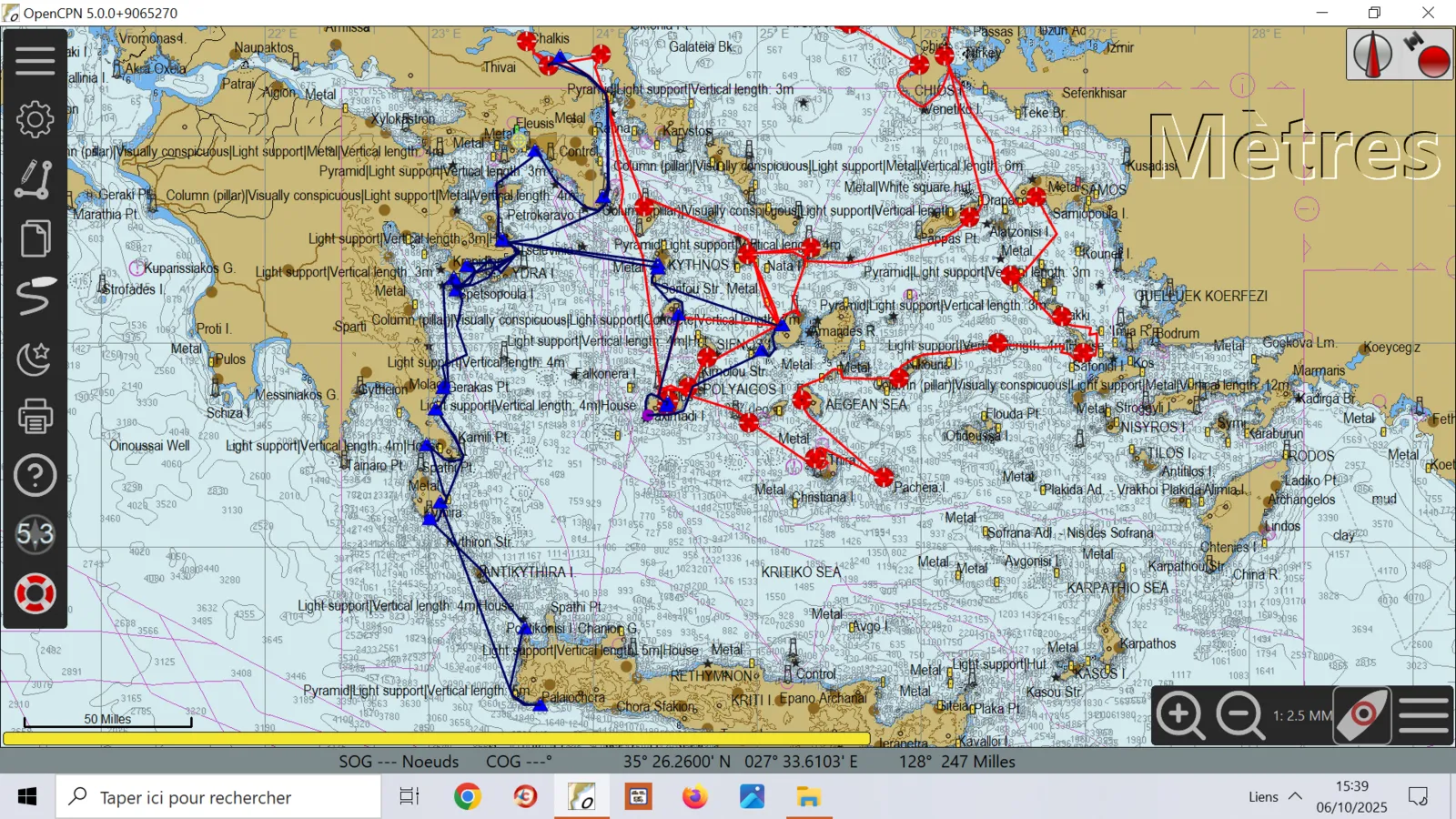Click the 5.3 compass plugin icon
Viewport: 1456px width, 819px height.
(x=35, y=535)
